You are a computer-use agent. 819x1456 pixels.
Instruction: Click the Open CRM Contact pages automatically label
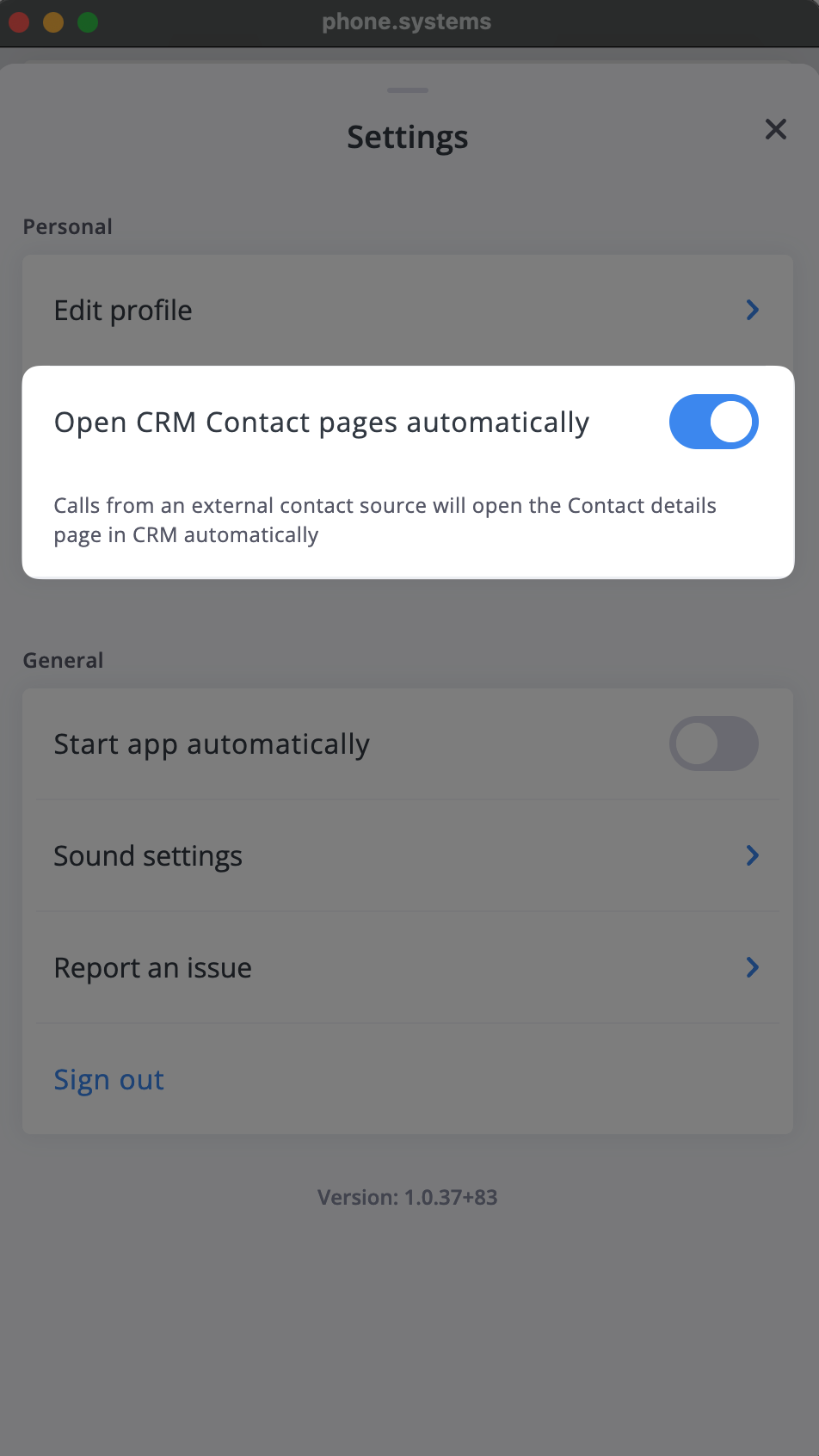(x=322, y=423)
